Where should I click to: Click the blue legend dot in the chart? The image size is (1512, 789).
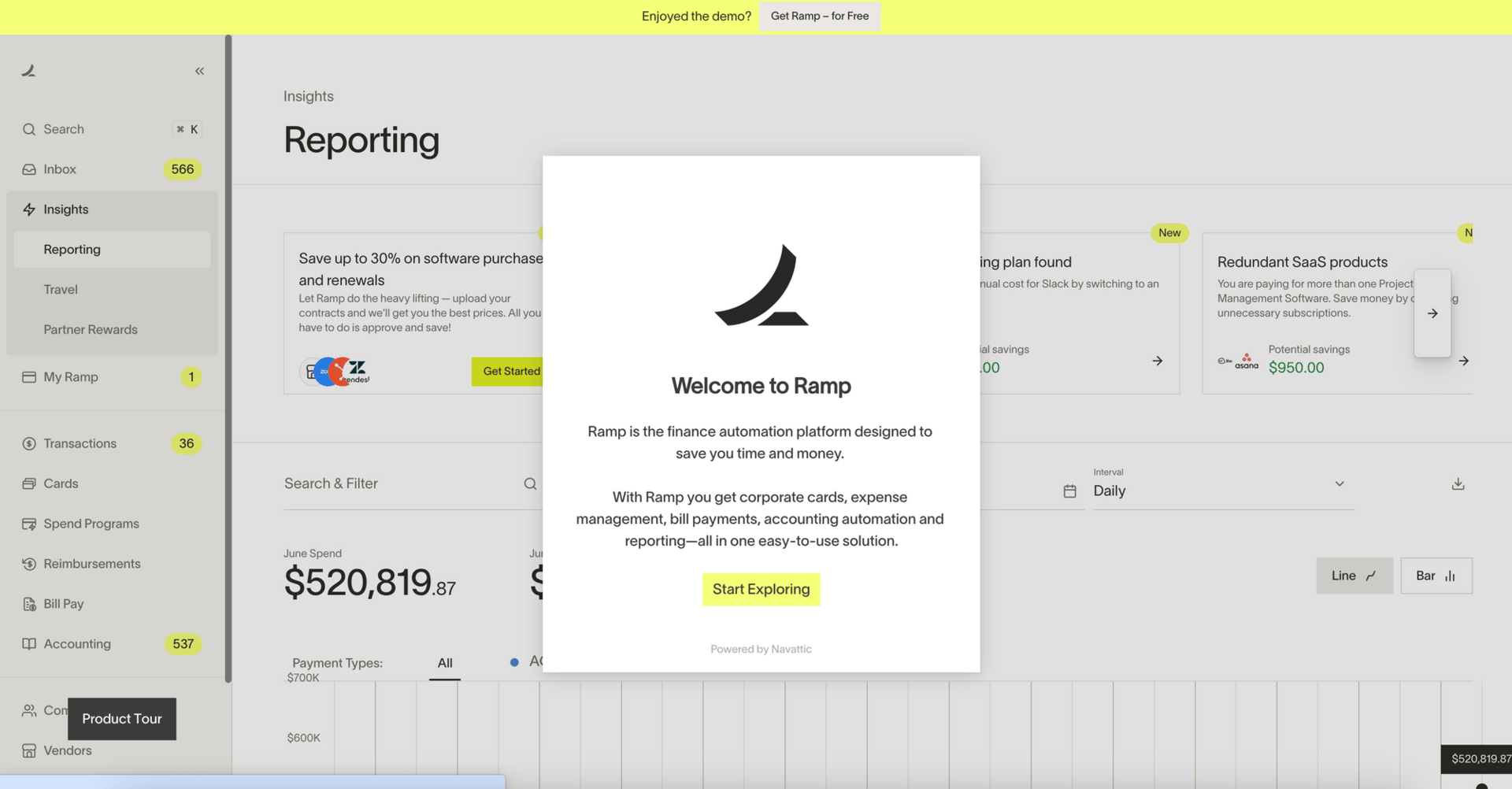coord(514,663)
